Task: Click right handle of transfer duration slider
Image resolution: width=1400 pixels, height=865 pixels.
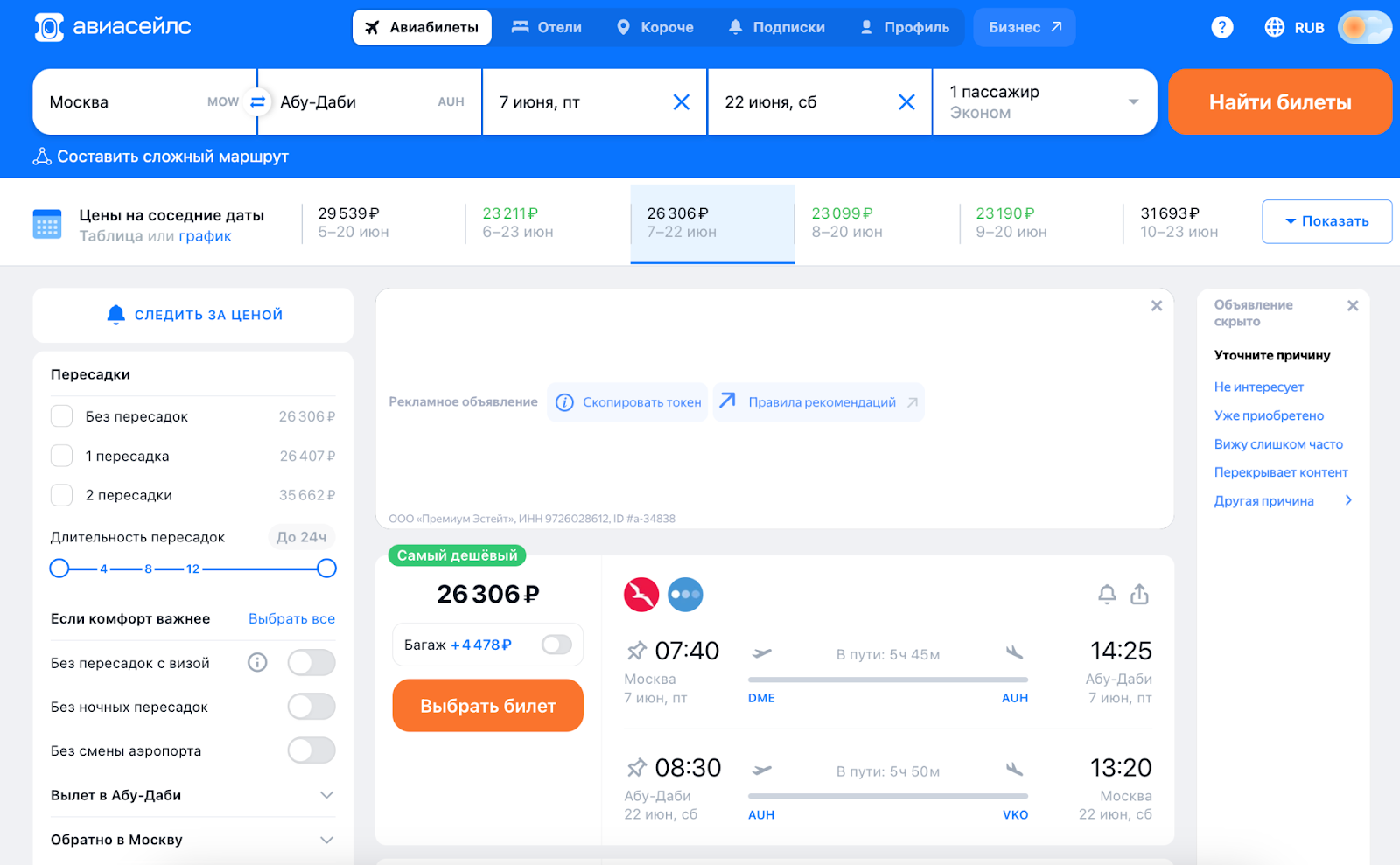Action: point(326,569)
